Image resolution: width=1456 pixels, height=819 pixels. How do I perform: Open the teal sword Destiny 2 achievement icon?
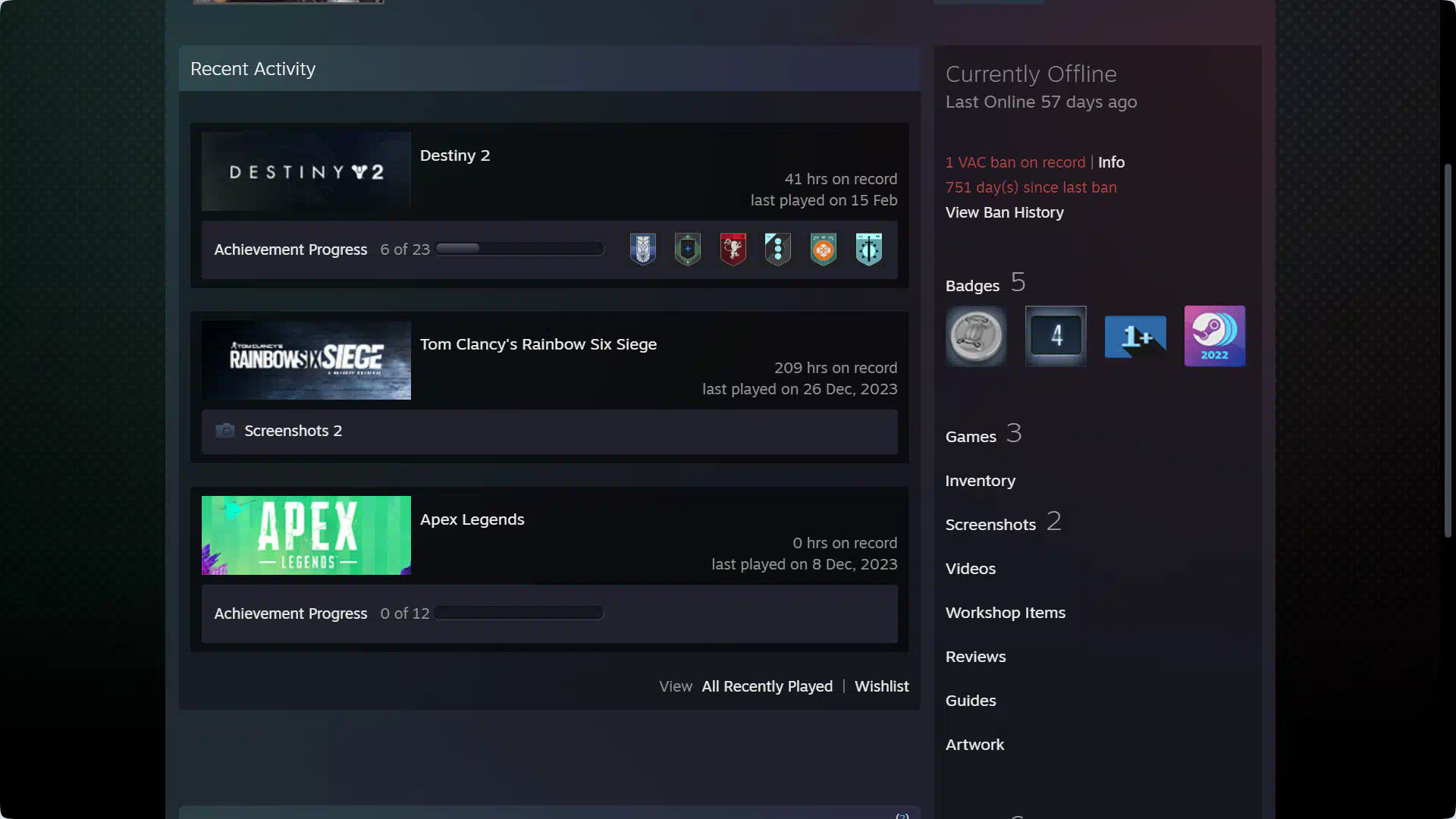(869, 249)
